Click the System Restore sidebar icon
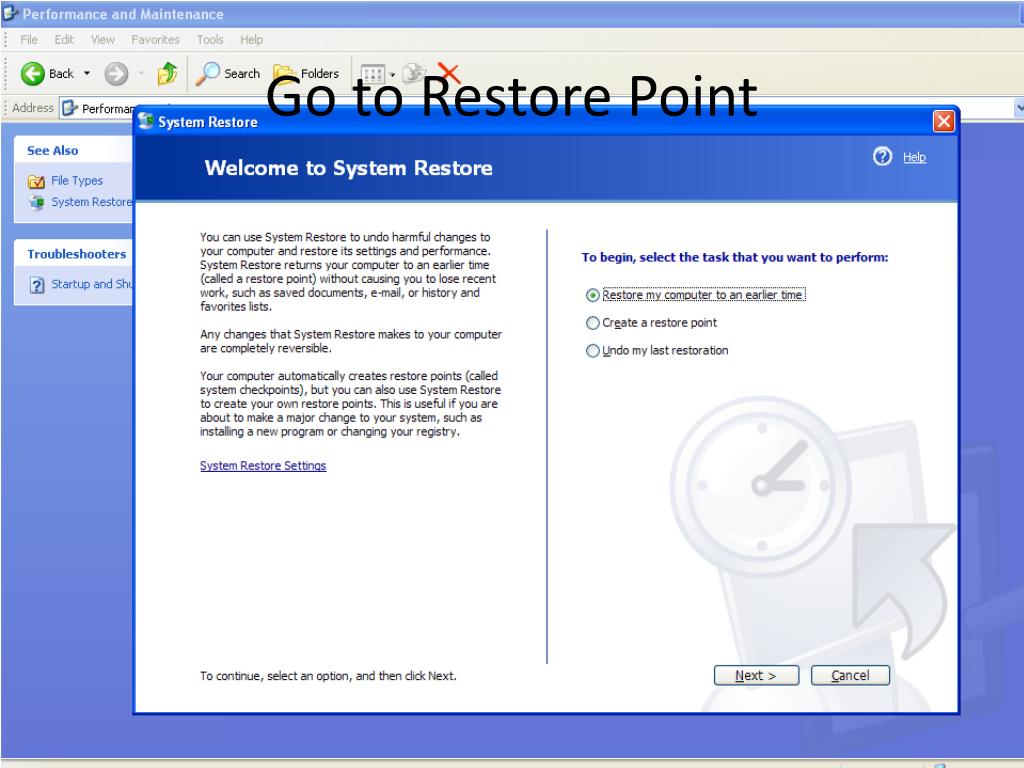This screenshot has width=1024, height=768. tap(36, 203)
